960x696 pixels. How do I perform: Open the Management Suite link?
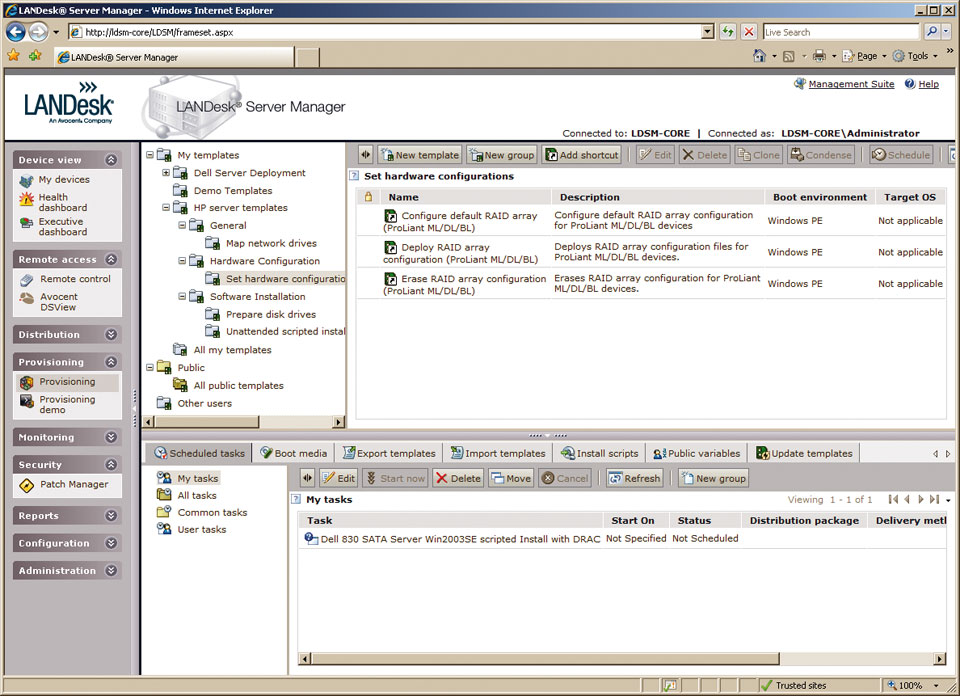click(851, 84)
